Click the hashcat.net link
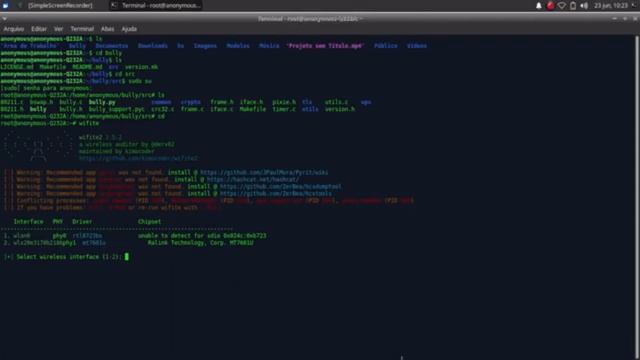The width and height of the screenshot is (640, 360). (x=253, y=180)
